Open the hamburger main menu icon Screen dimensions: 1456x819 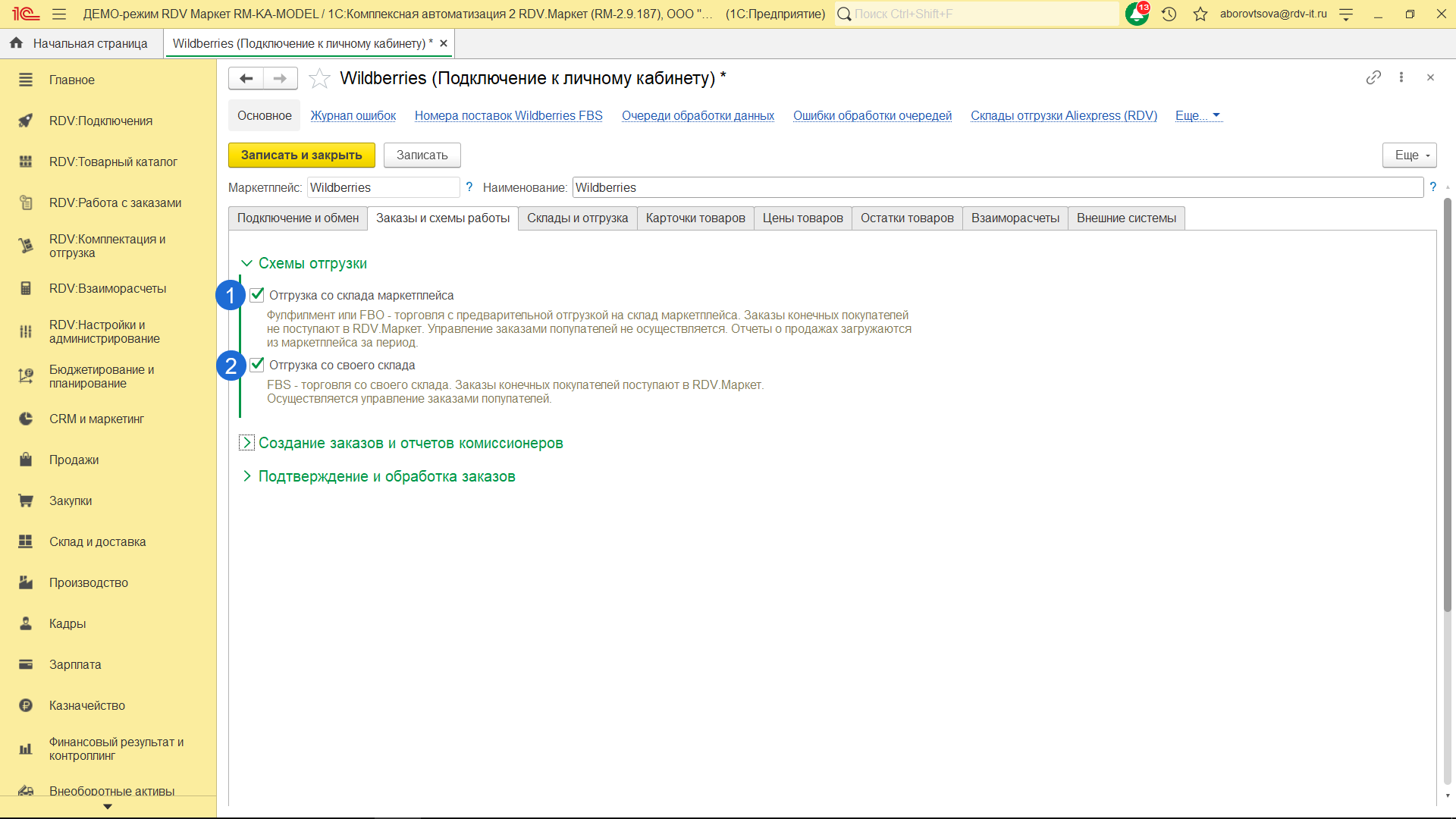(x=59, y=14)
